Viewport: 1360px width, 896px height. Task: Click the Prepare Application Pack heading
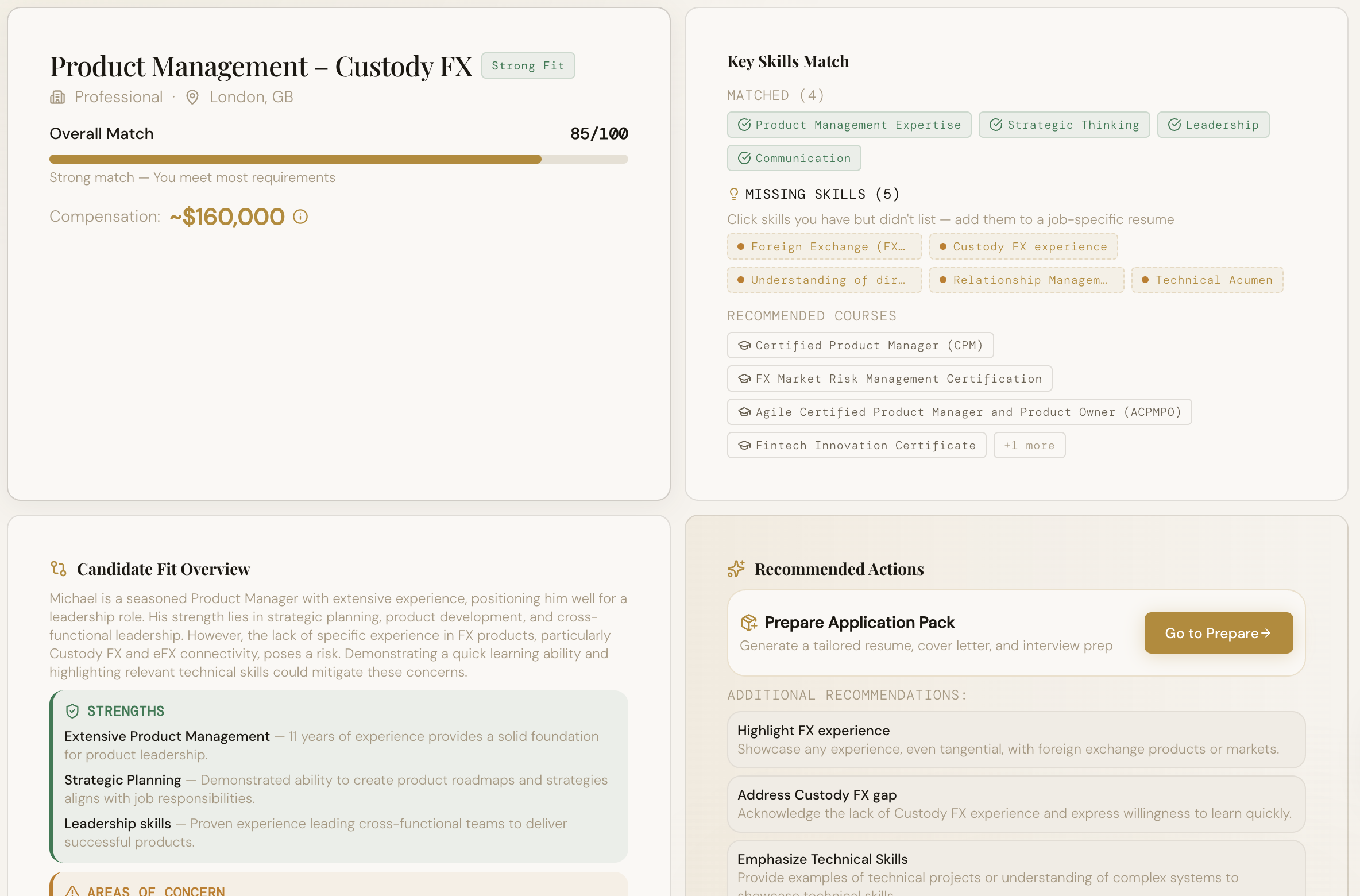click(x=859, y=622)
